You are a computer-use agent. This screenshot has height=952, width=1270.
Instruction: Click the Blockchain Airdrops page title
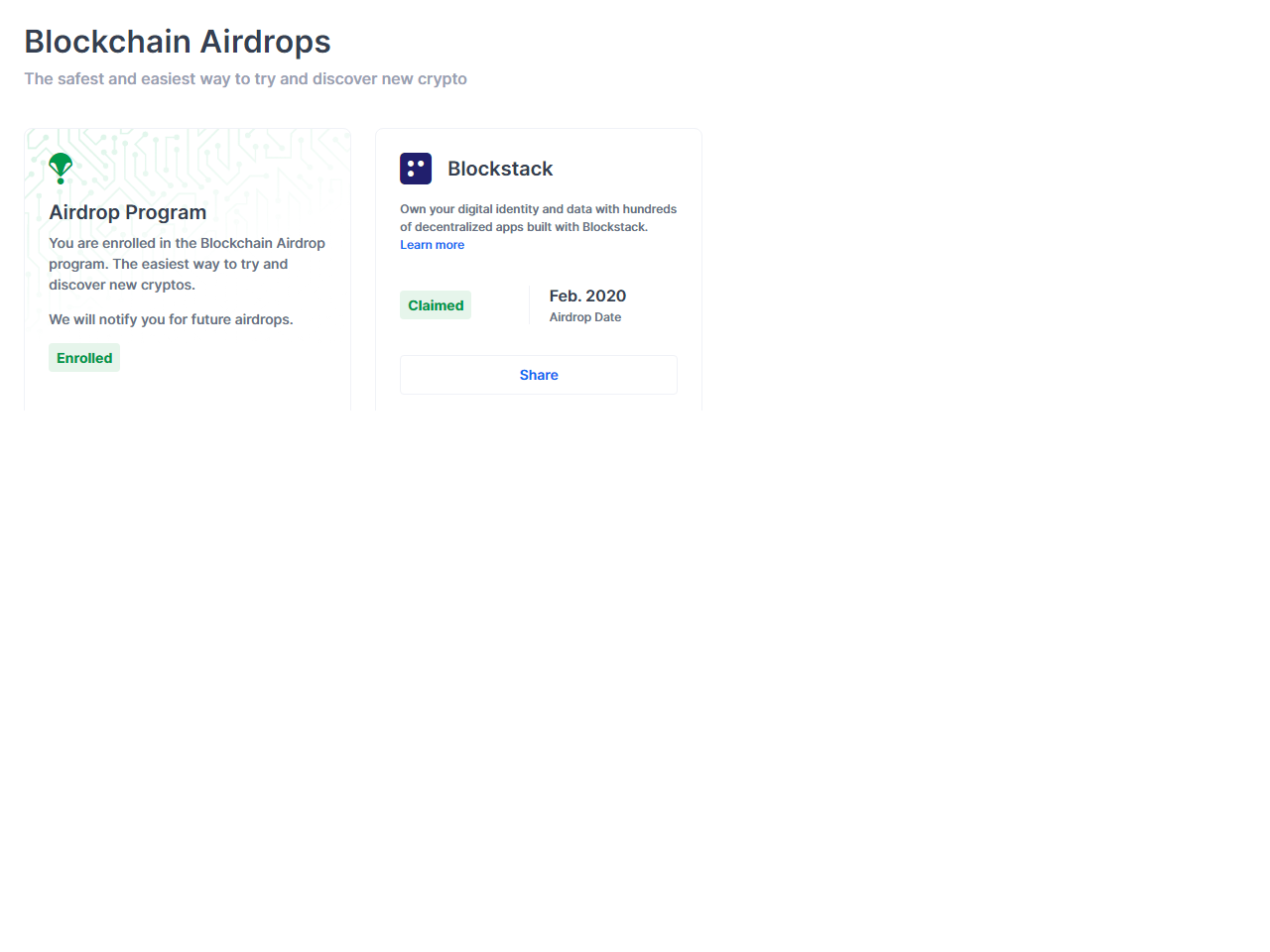178,42
